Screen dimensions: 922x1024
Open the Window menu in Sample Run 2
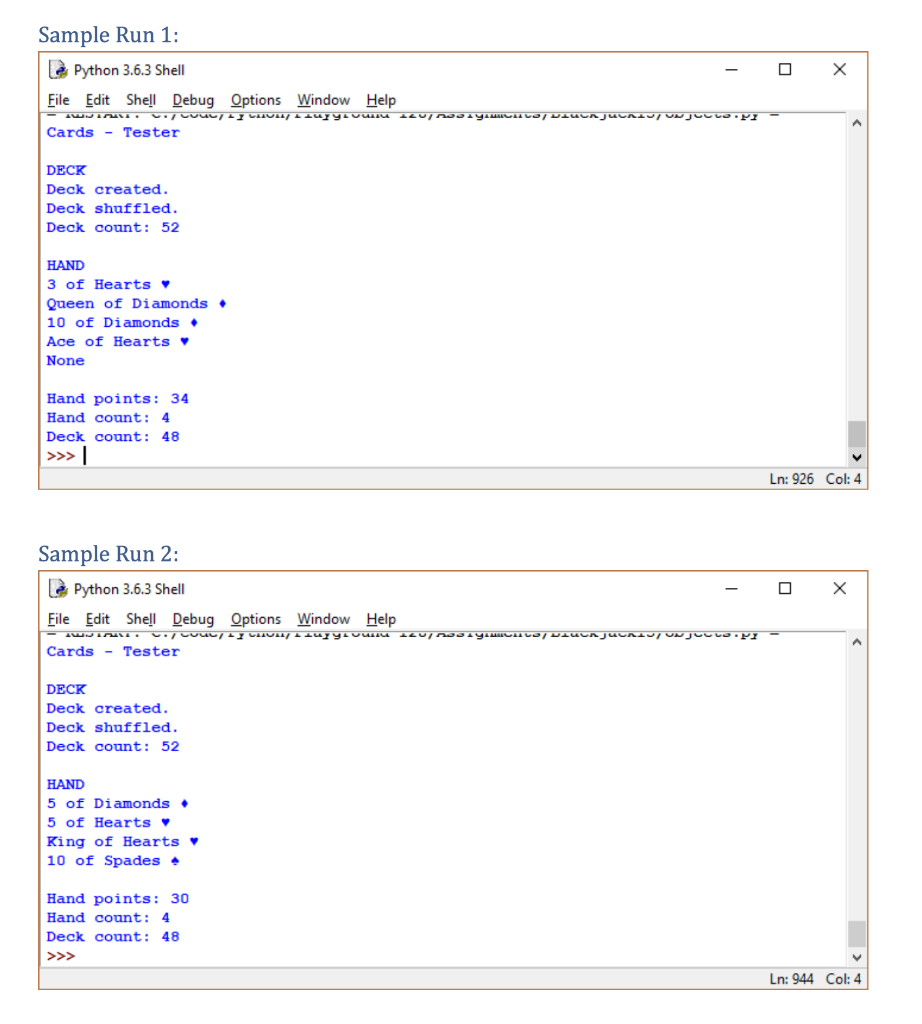coord(323,619)
